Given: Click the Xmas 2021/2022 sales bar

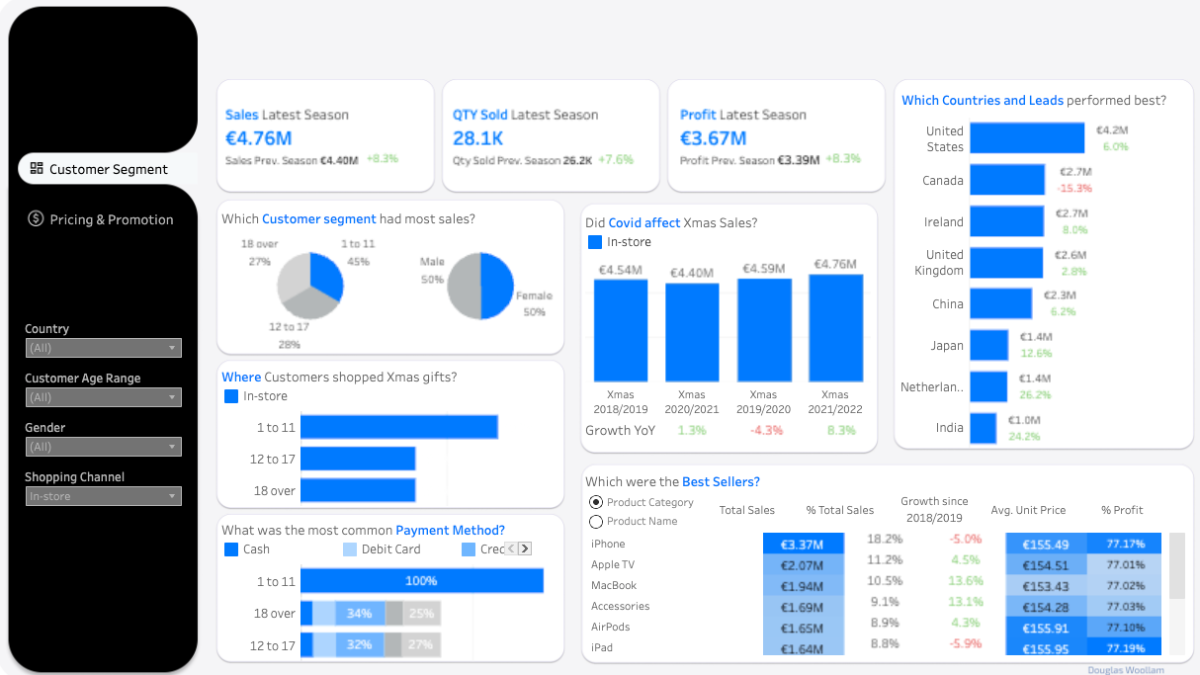Looking at the screenshot, I should click(x=835, y=328).
